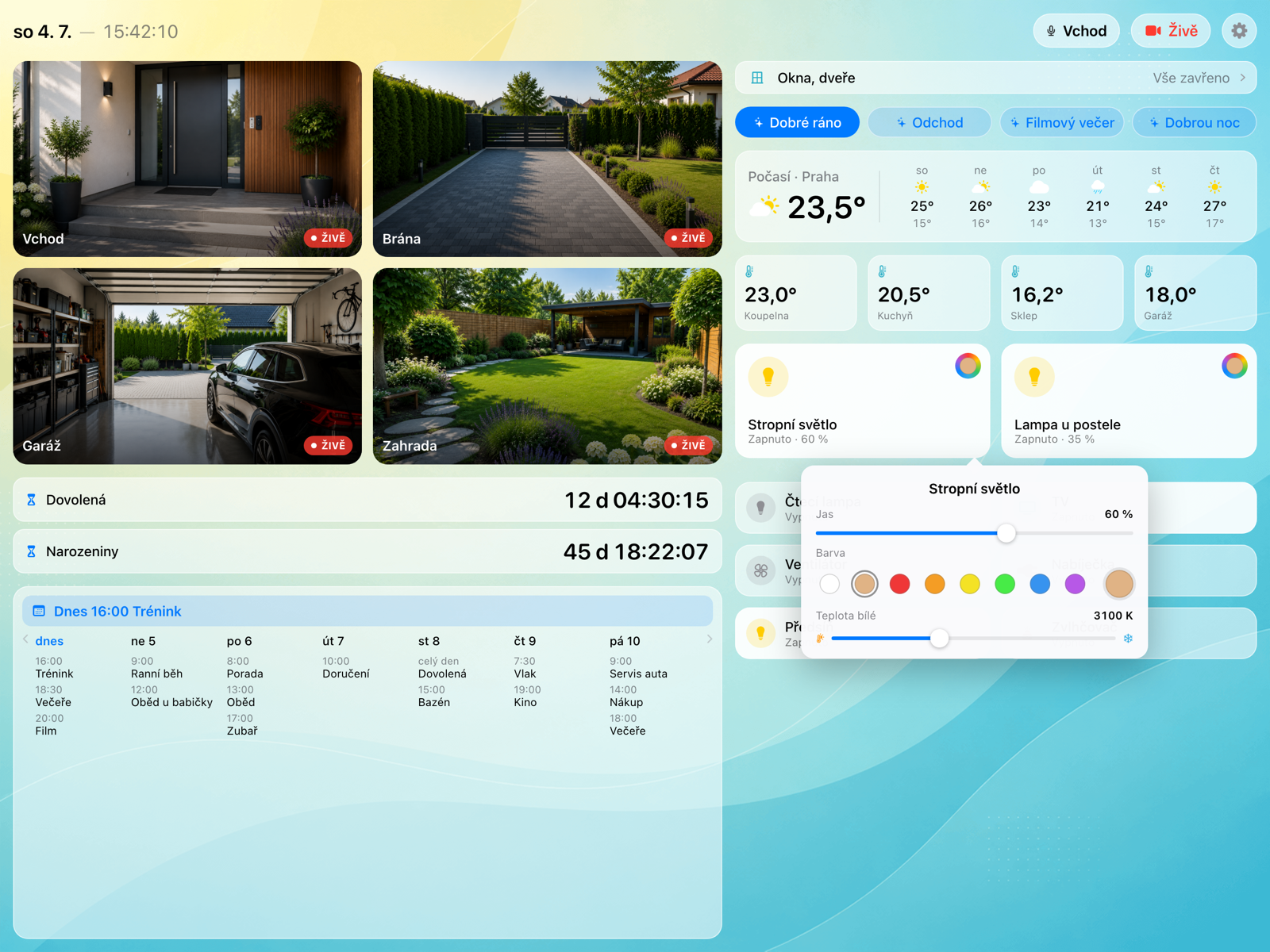The image size is (1270, 952).
Task: Click the partly cloudy icon for st forecast
Action: tap(1156, 187)
